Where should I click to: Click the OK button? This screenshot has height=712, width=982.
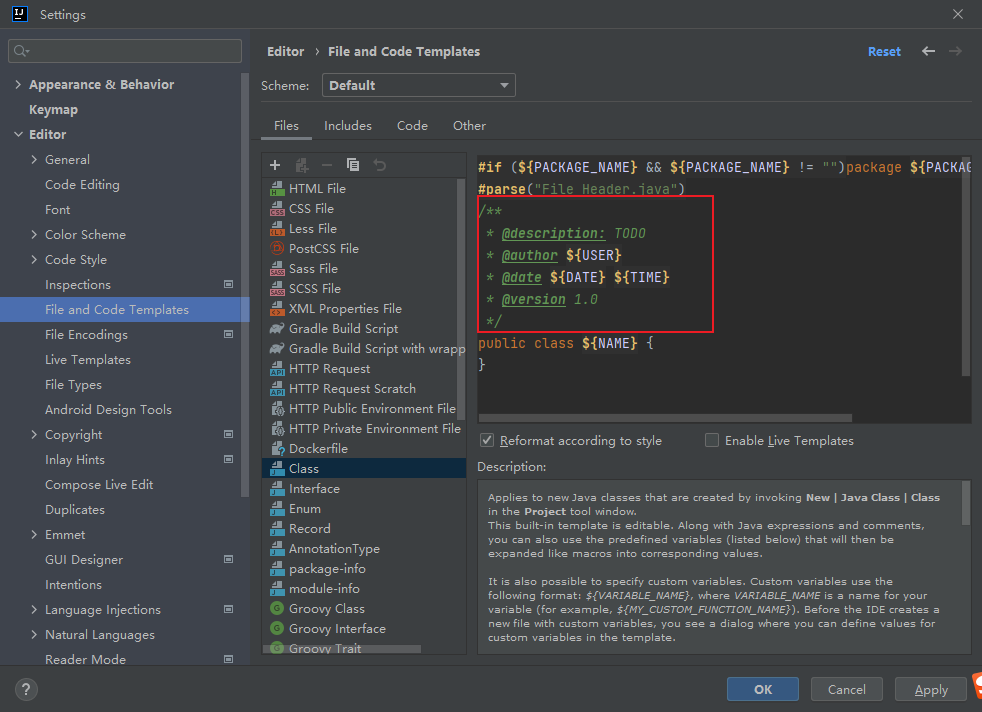[762, 689]
